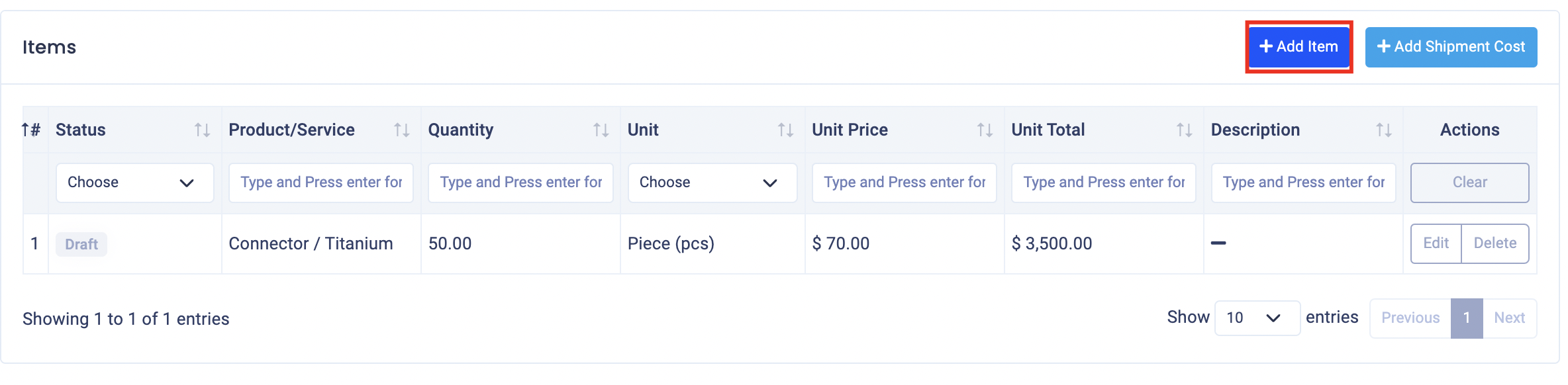The height and width of the screenshot is (385, 1568).
Task: Sort by the # column arrow
Action: click(x=25, y=130)
